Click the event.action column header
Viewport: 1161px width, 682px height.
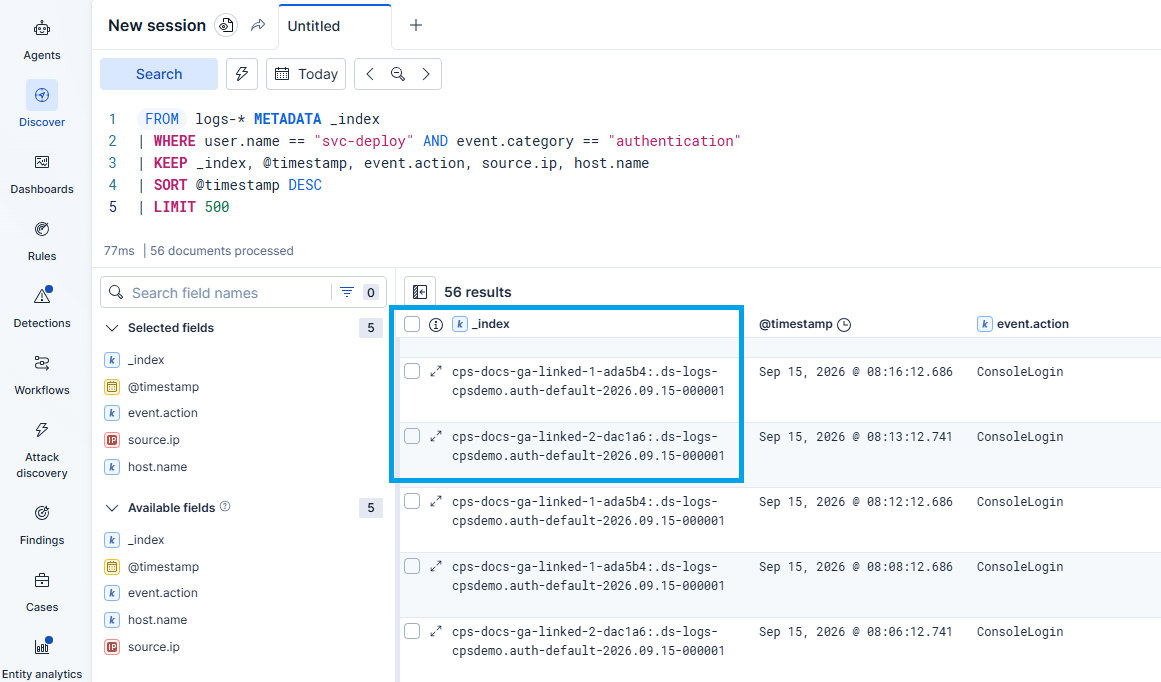[x=1032, y=324]
